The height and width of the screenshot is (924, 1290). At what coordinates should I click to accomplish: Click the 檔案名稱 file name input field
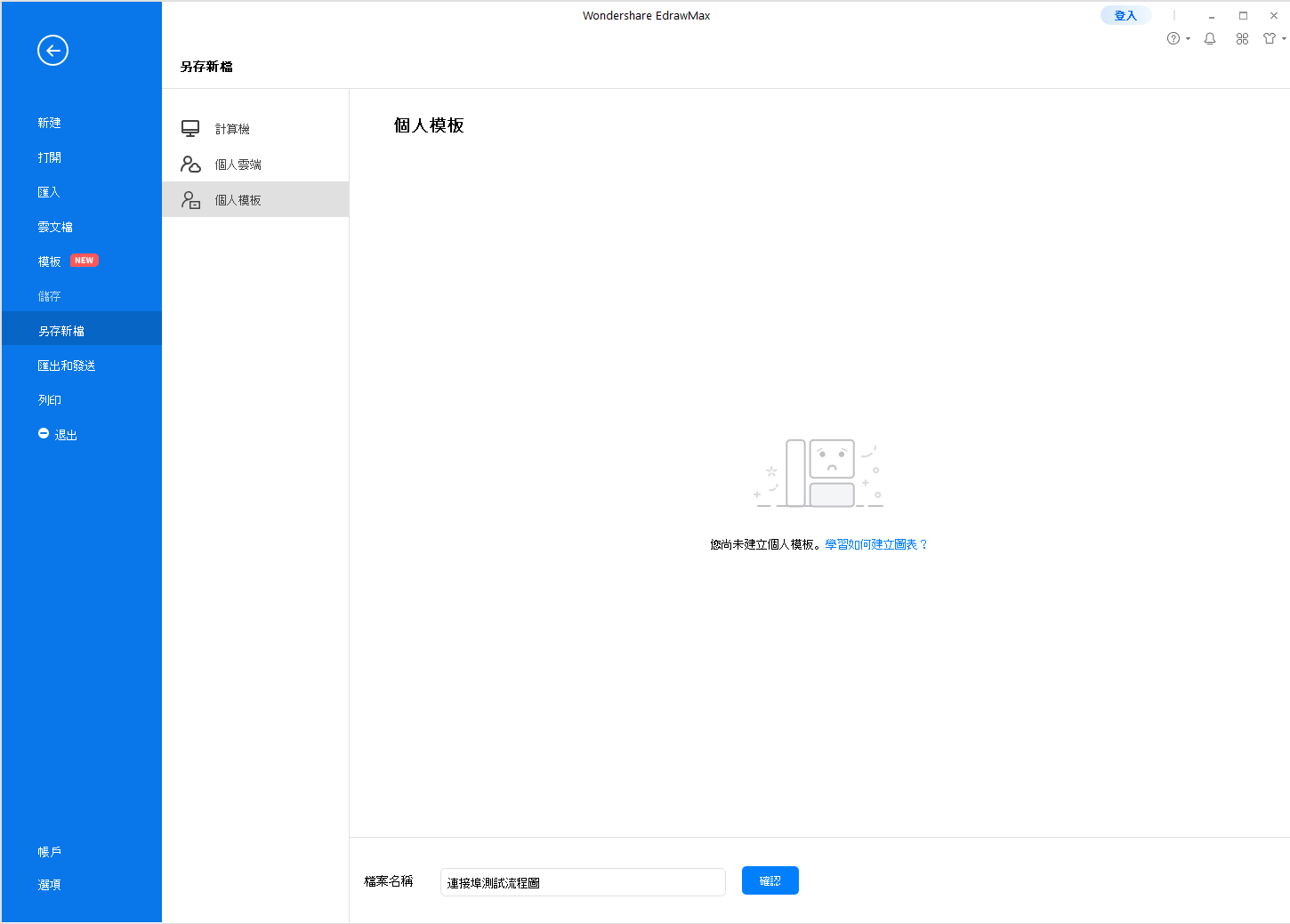583,882
